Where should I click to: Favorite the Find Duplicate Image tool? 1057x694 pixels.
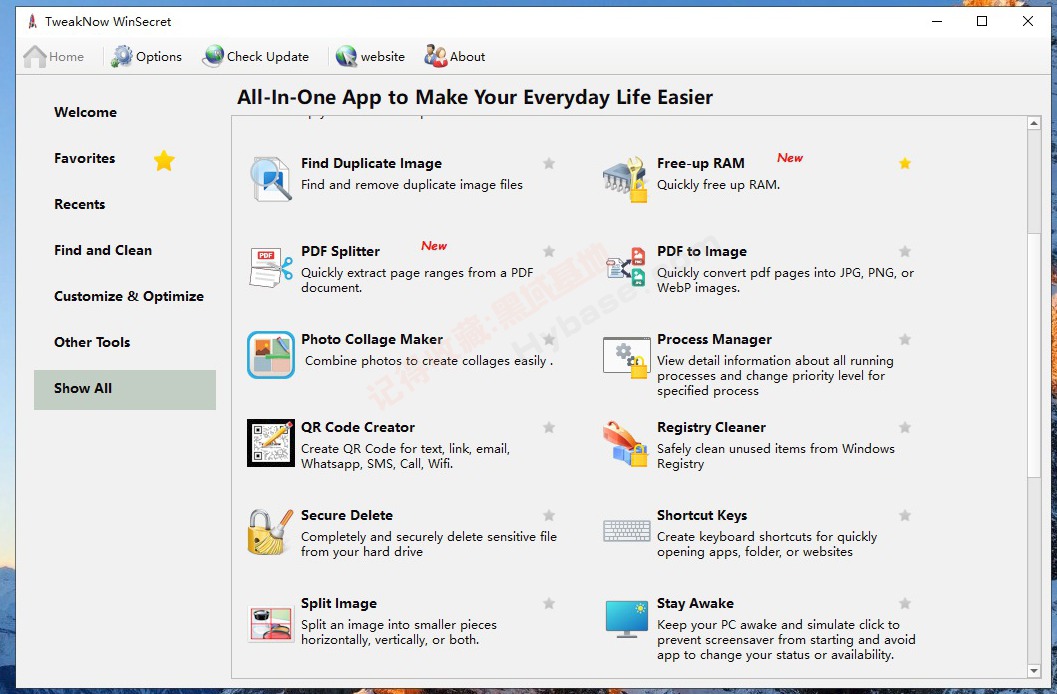click(549, 163)
